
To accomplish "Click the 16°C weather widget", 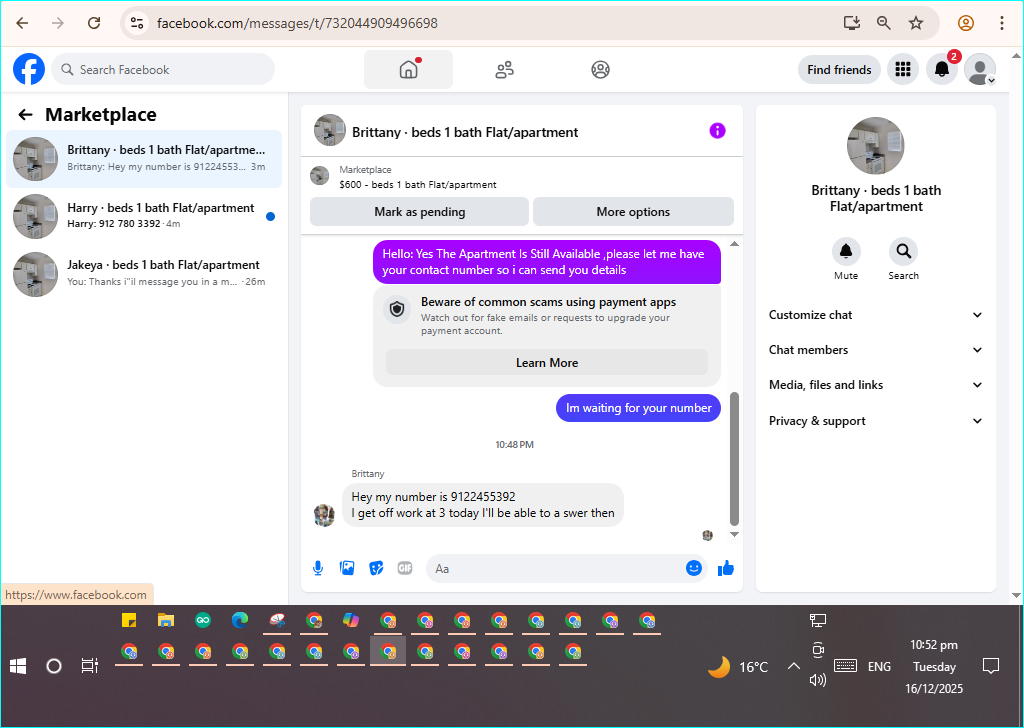I will tap(739, 667).
